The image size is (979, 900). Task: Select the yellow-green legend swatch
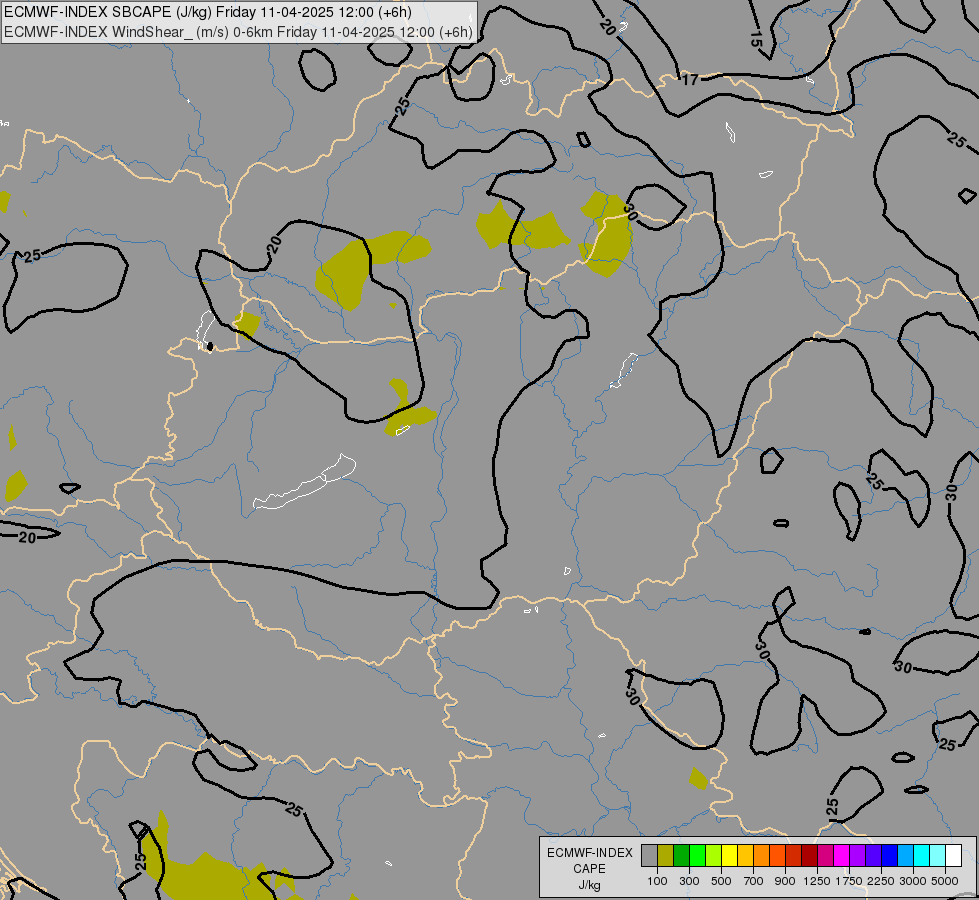(x=714, y=856)
